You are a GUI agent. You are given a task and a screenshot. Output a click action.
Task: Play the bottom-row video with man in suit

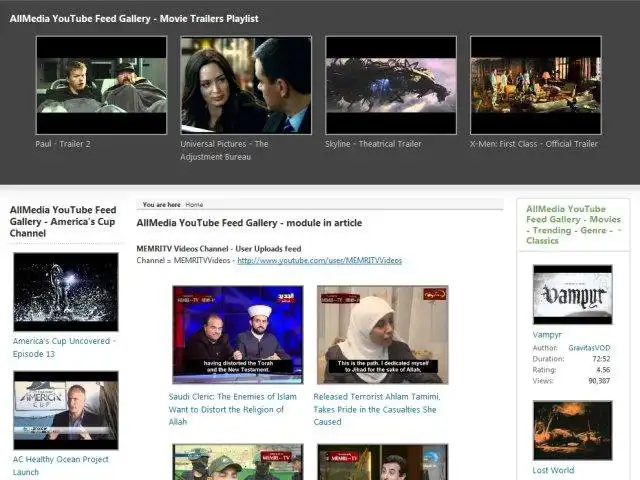pyautogui.click(x=383, y=462)
